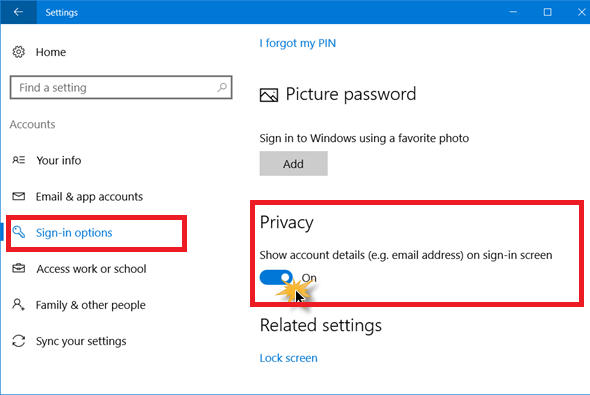
Task: Click the Settings window title
Action: tap(62, 12)
